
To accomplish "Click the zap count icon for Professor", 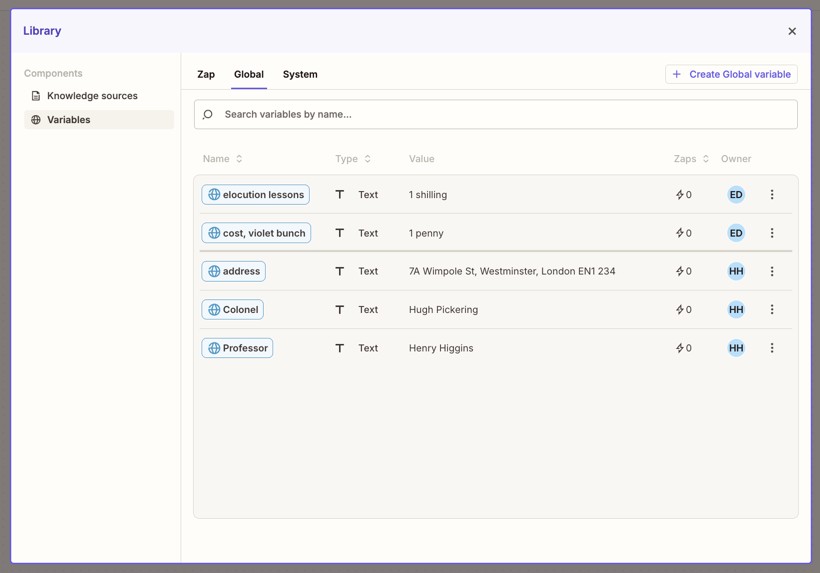I will (x=680, y=348).
